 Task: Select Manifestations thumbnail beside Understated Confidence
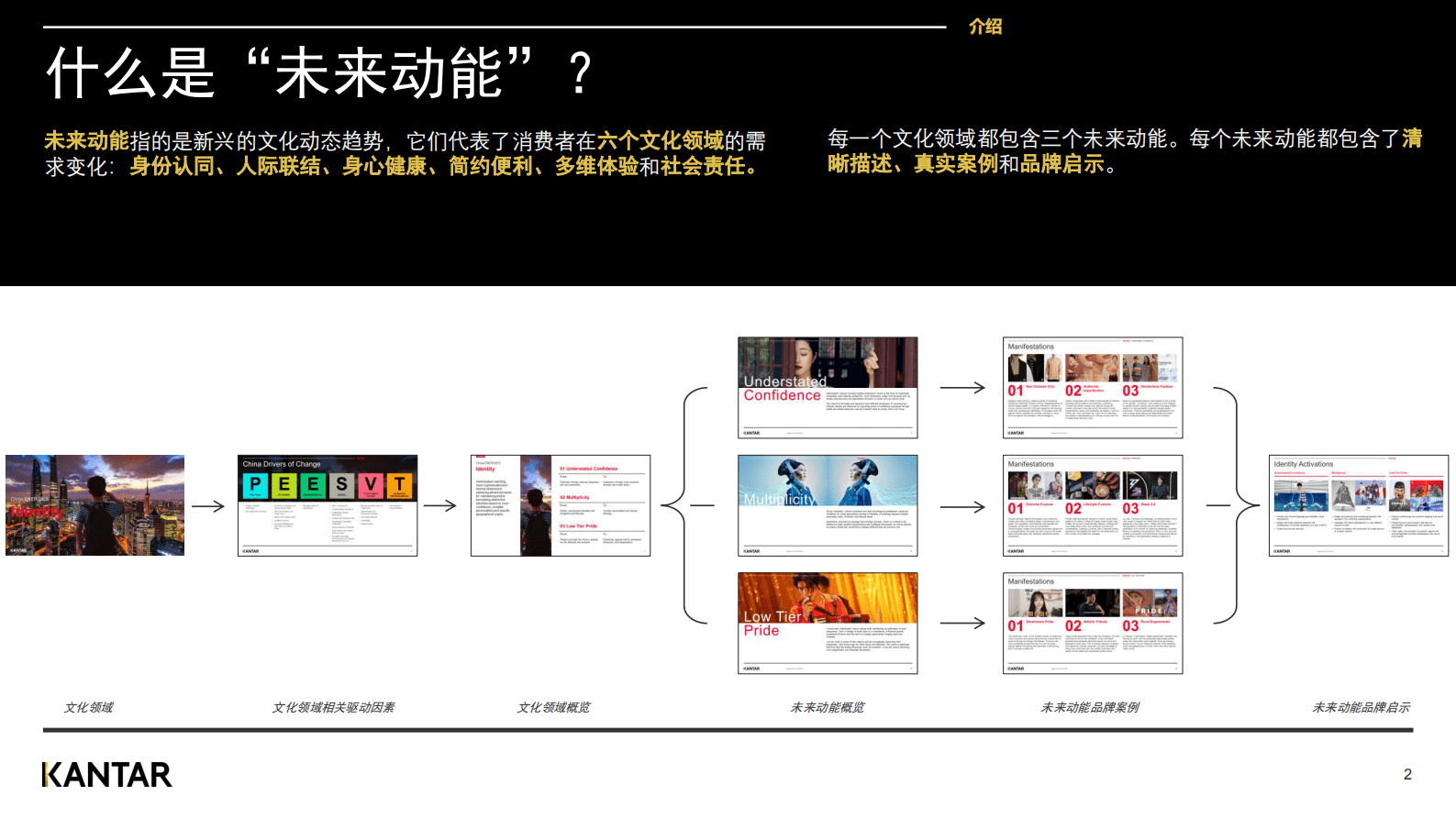[x=1093, y=388]
